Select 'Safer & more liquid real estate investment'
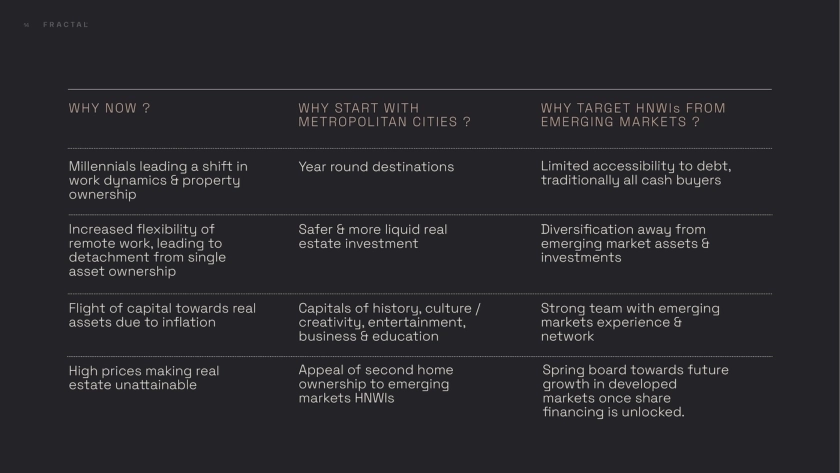This screenshot has width=840, height=473. [372, 236]
